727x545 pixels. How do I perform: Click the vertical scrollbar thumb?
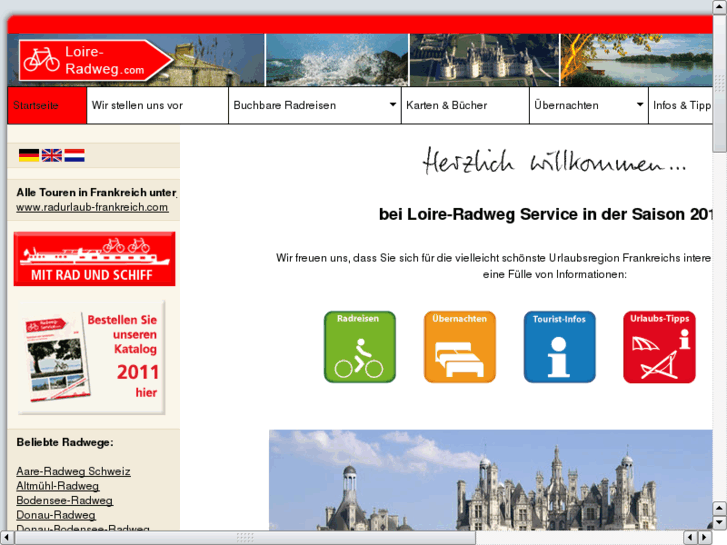click(720, 83)
